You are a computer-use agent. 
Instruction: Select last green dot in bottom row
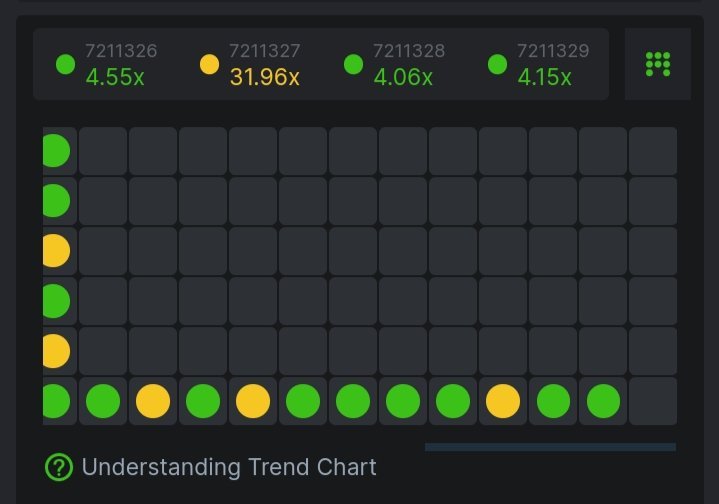[x=603, y=401]
